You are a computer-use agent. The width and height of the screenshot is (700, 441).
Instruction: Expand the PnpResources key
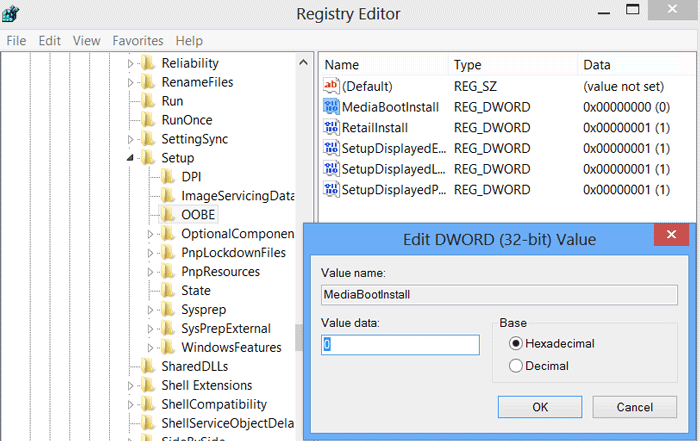[150, 272]
